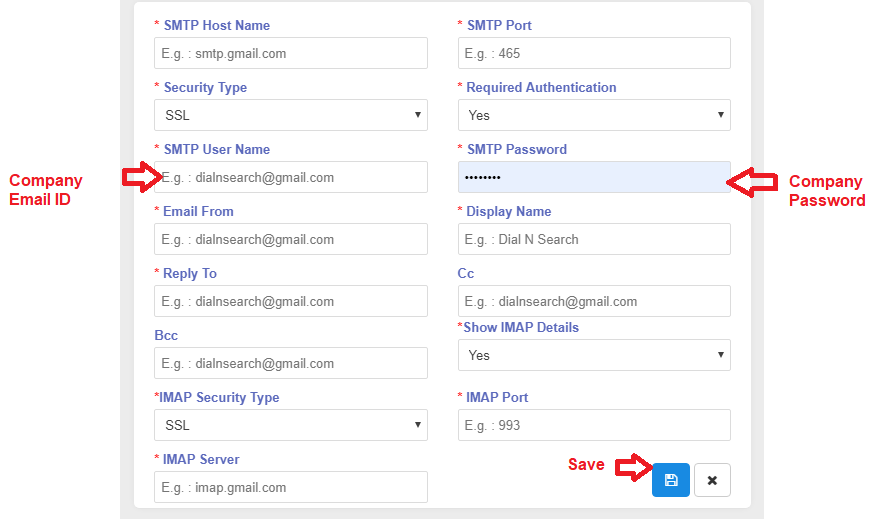
Task: Select the SMTP User Name field
Action: pyautogui.click(x=290, y=177)
